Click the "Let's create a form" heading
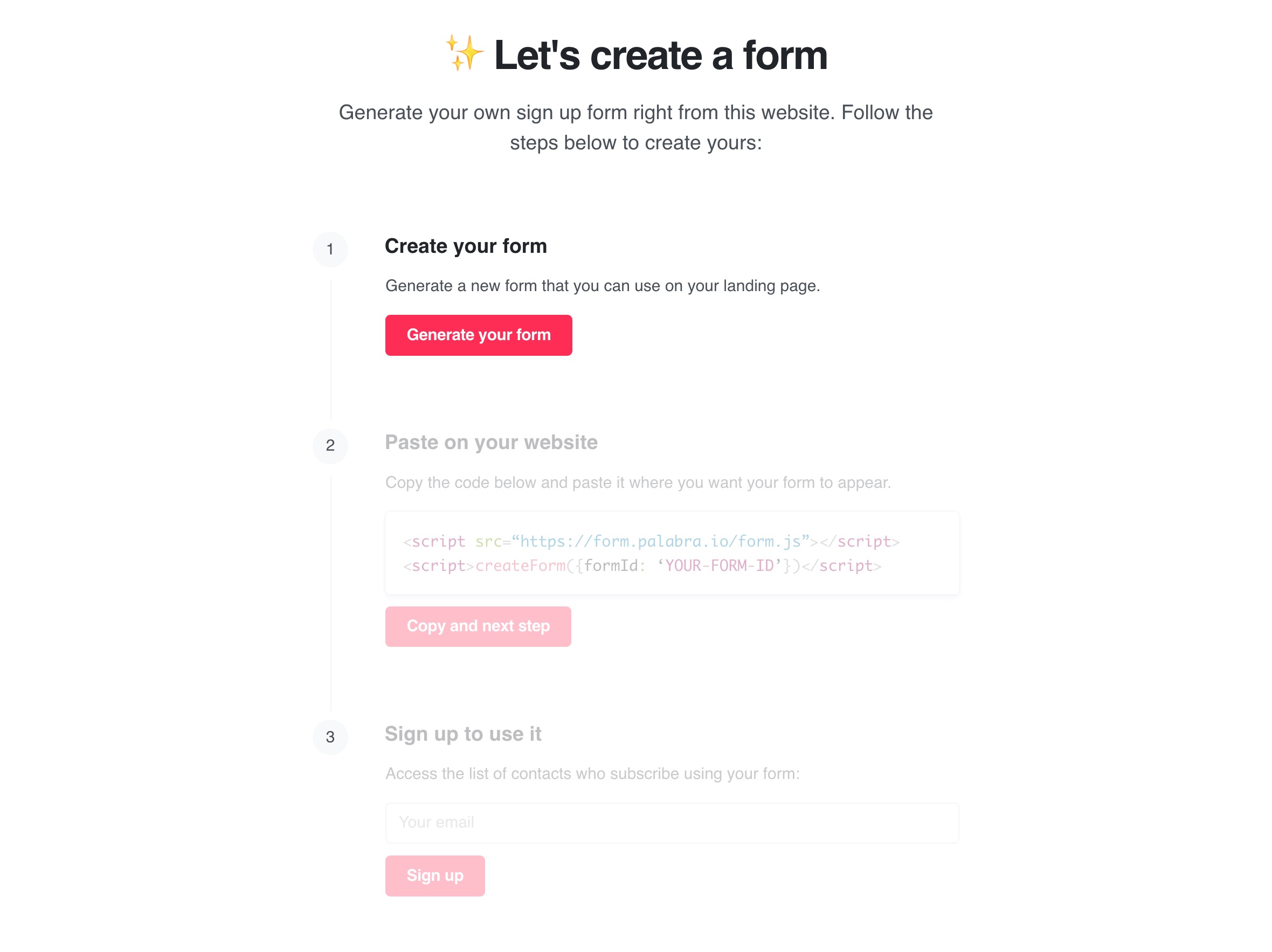 pyautogui.click(x=661, y=55)
